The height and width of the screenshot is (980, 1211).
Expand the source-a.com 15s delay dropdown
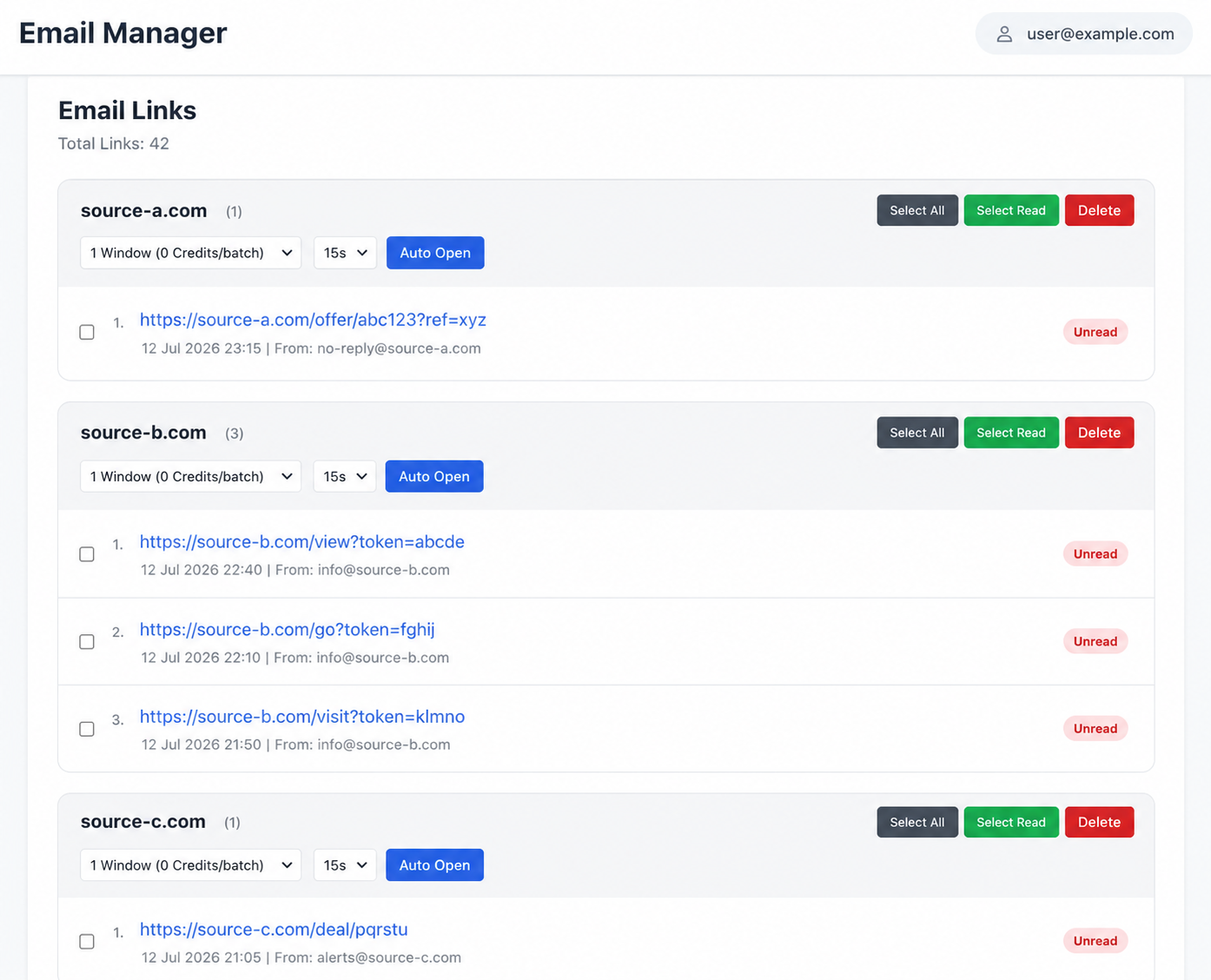tap(345, 253)
